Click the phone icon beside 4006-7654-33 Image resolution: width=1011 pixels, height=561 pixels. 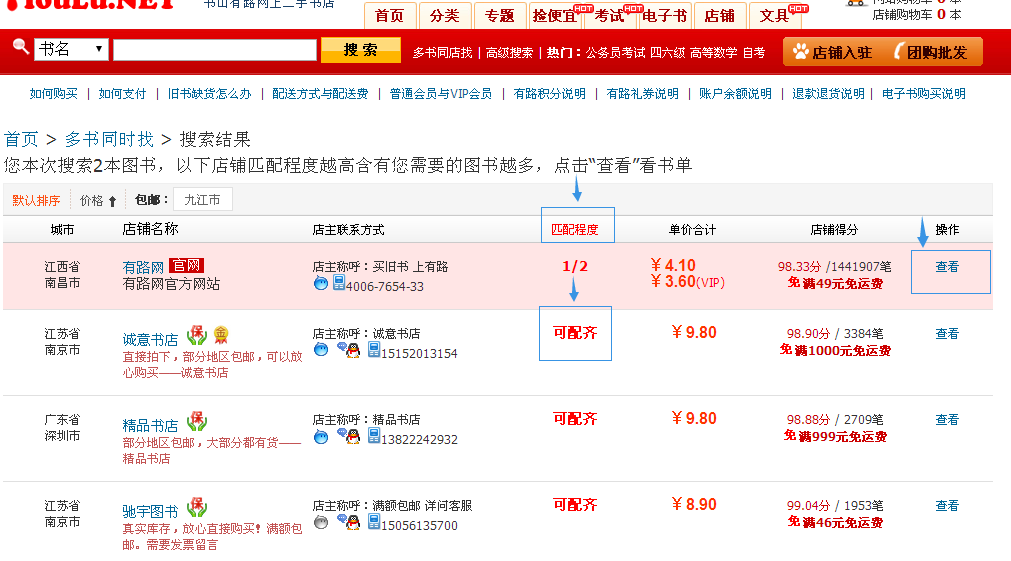(x=339, y=282)
